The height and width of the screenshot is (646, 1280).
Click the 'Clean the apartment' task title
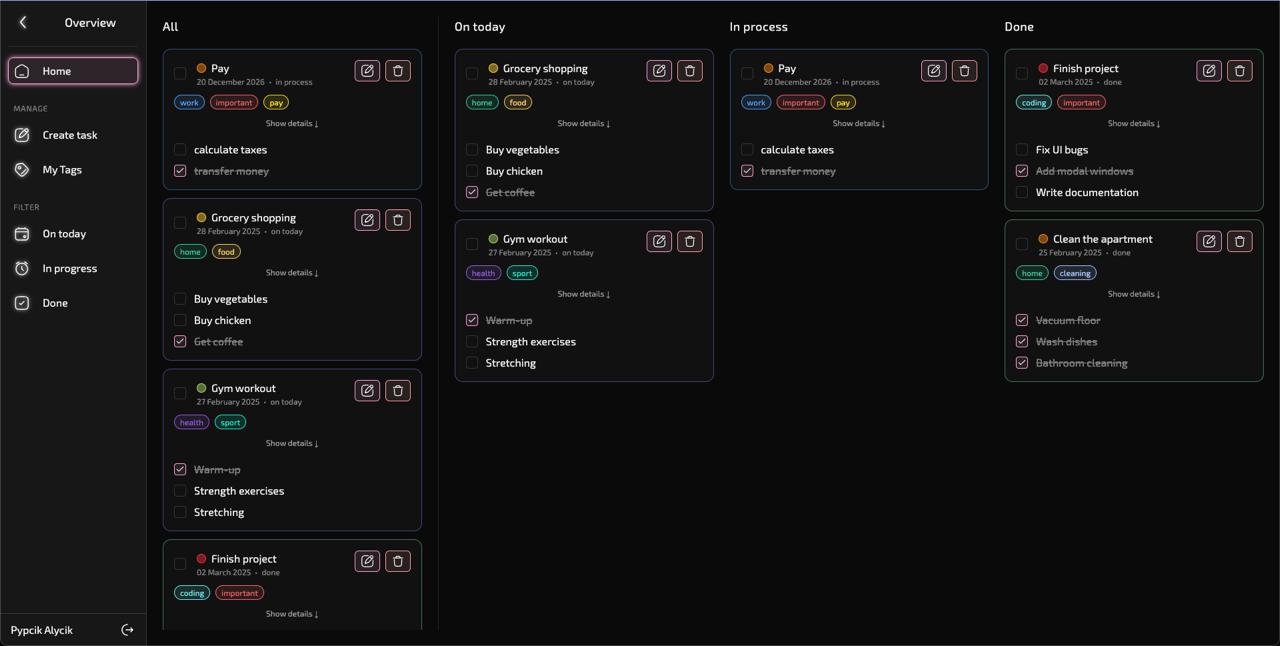pos(1103,239)
